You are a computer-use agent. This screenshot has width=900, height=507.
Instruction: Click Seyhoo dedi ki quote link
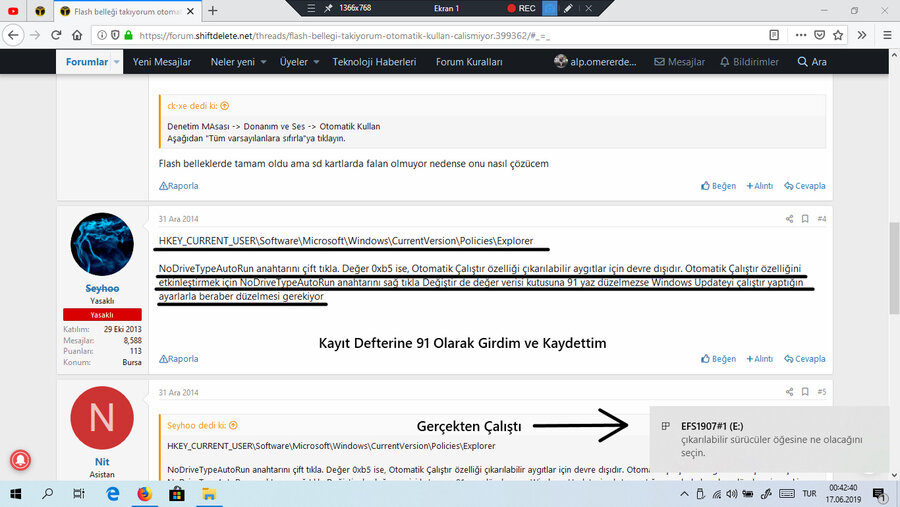tap(202, 425)
